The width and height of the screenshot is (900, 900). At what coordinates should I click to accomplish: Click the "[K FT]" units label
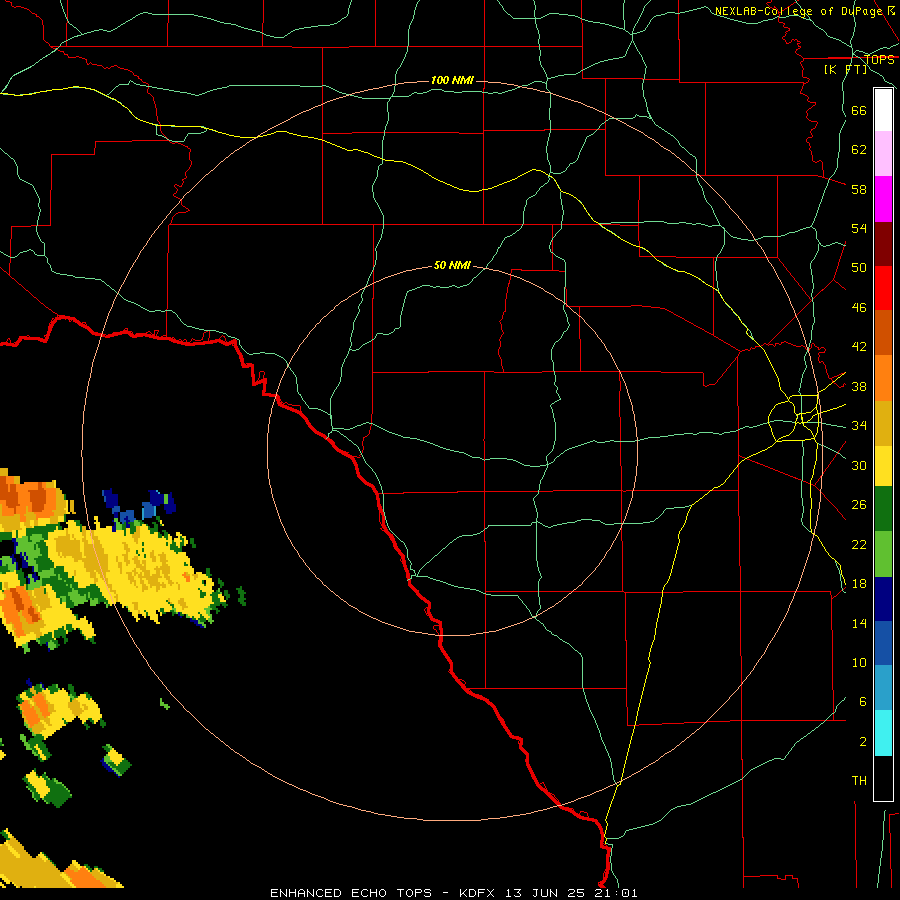pos(845,70)
